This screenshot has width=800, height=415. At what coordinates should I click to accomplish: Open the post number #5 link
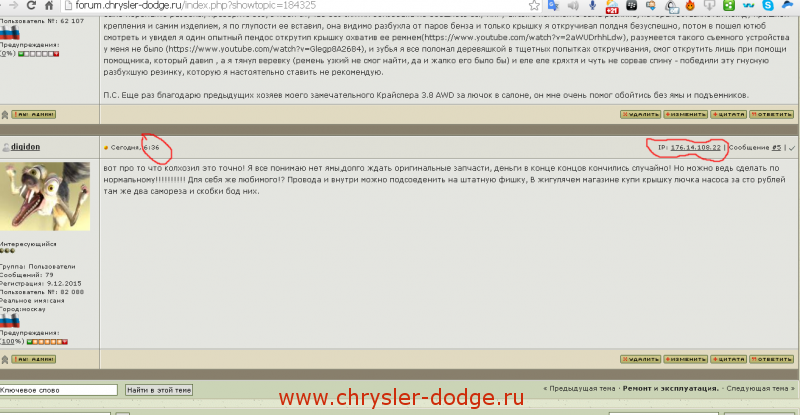tap(776, 148)
